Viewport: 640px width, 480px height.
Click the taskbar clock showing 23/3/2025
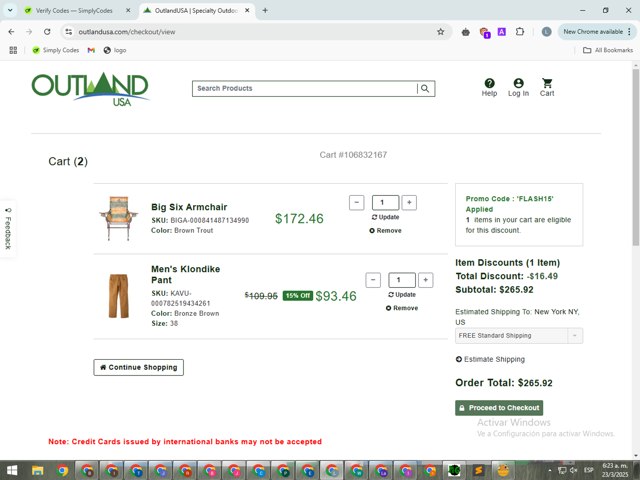pos(615,470)
